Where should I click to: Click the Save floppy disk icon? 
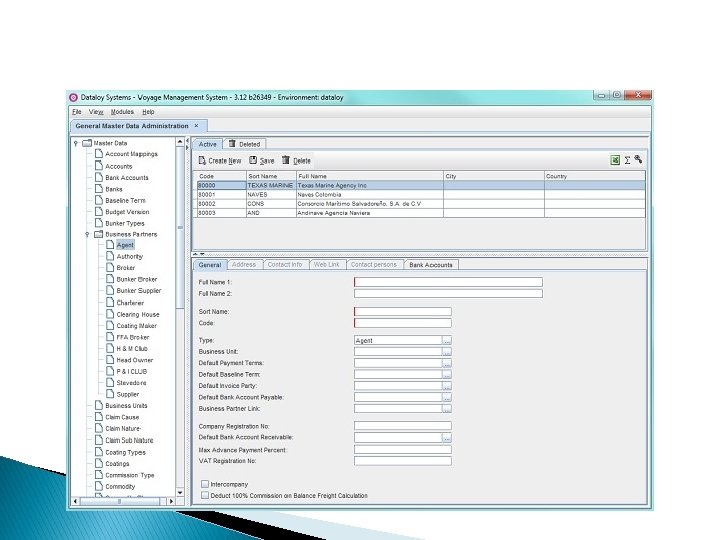pos(253,160)
